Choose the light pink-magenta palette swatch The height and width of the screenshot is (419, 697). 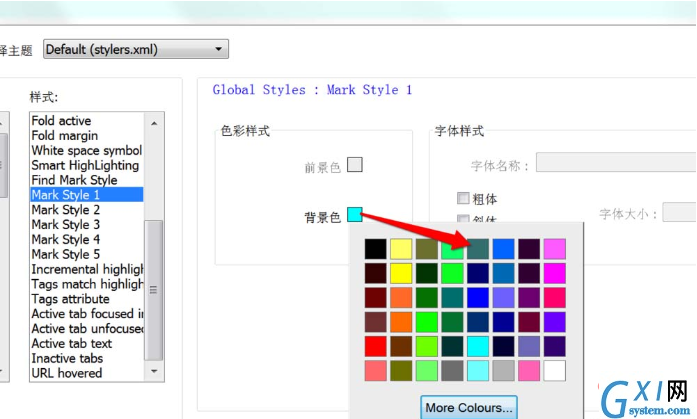pos(554,249)
